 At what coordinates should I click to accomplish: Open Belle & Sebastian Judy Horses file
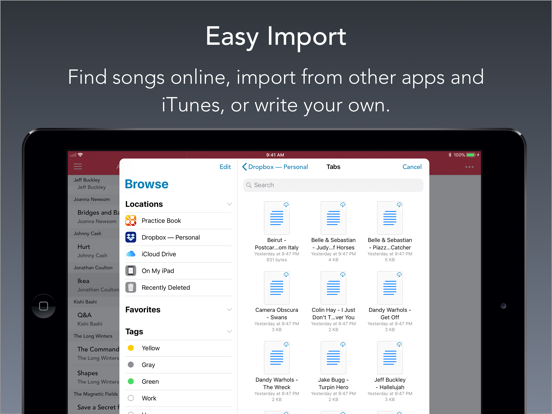pos(333,231)
